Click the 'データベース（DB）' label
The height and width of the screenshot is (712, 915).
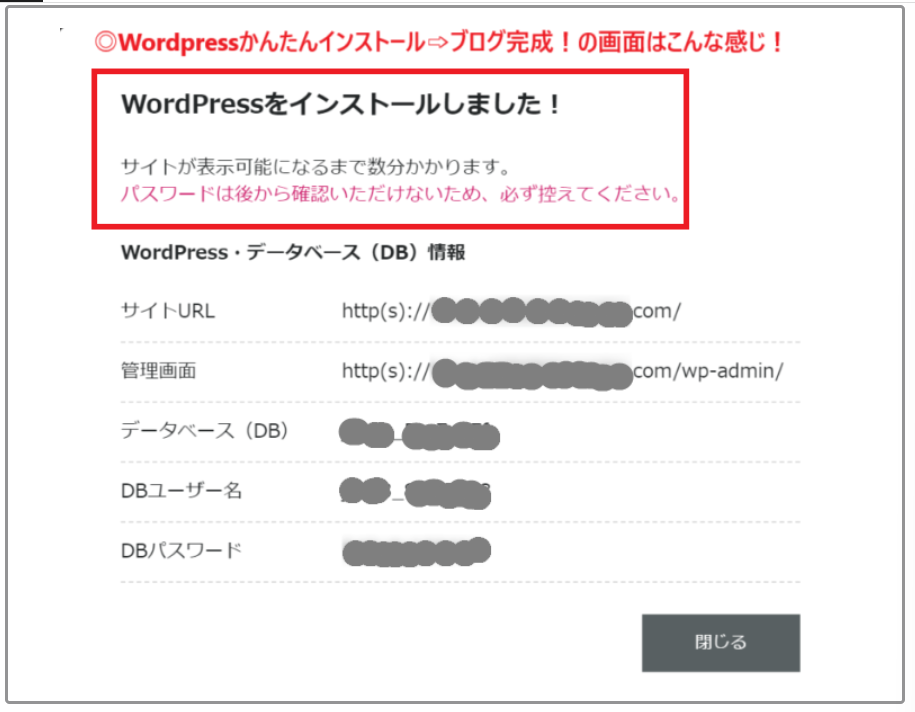coord(205,431)
